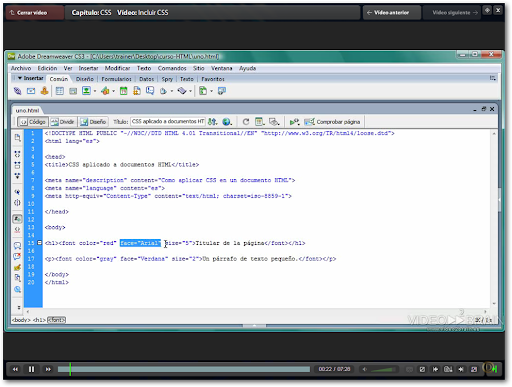This screenshot has width=512, height=387.
Task: Click Remove Comment icon
Action: click(17, 256)
